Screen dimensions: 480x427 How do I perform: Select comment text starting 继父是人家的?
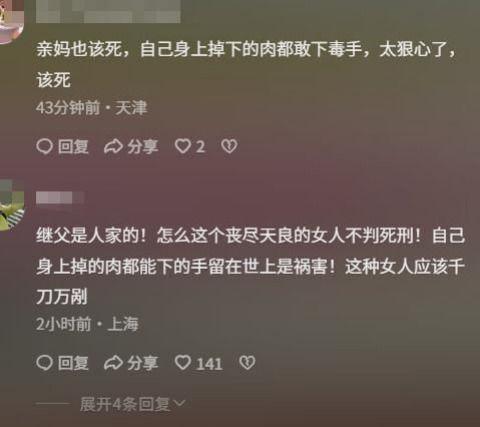[x=250, y=266]
